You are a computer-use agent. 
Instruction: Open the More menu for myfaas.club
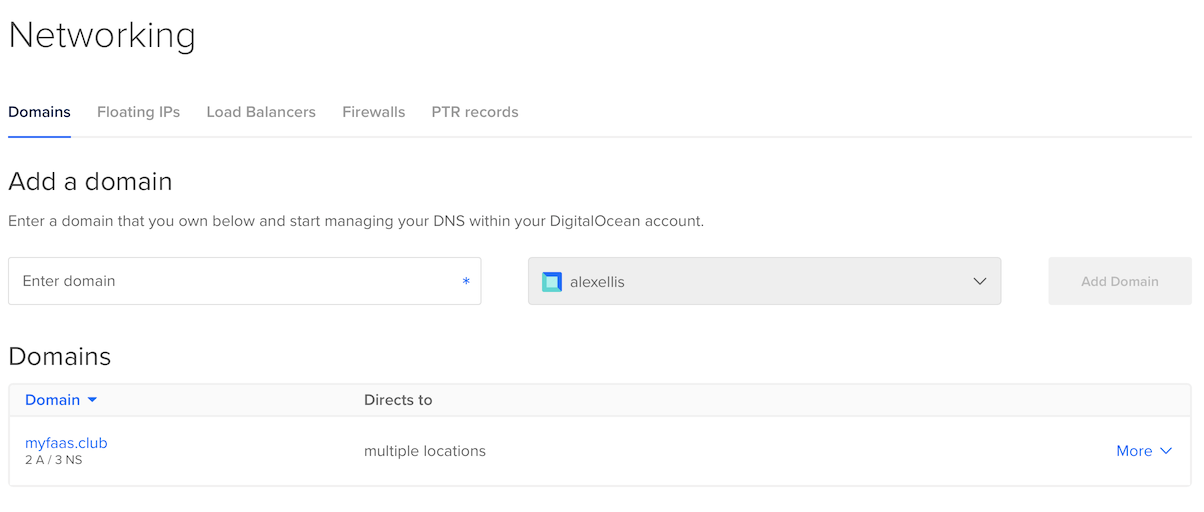pos(1144,451)
